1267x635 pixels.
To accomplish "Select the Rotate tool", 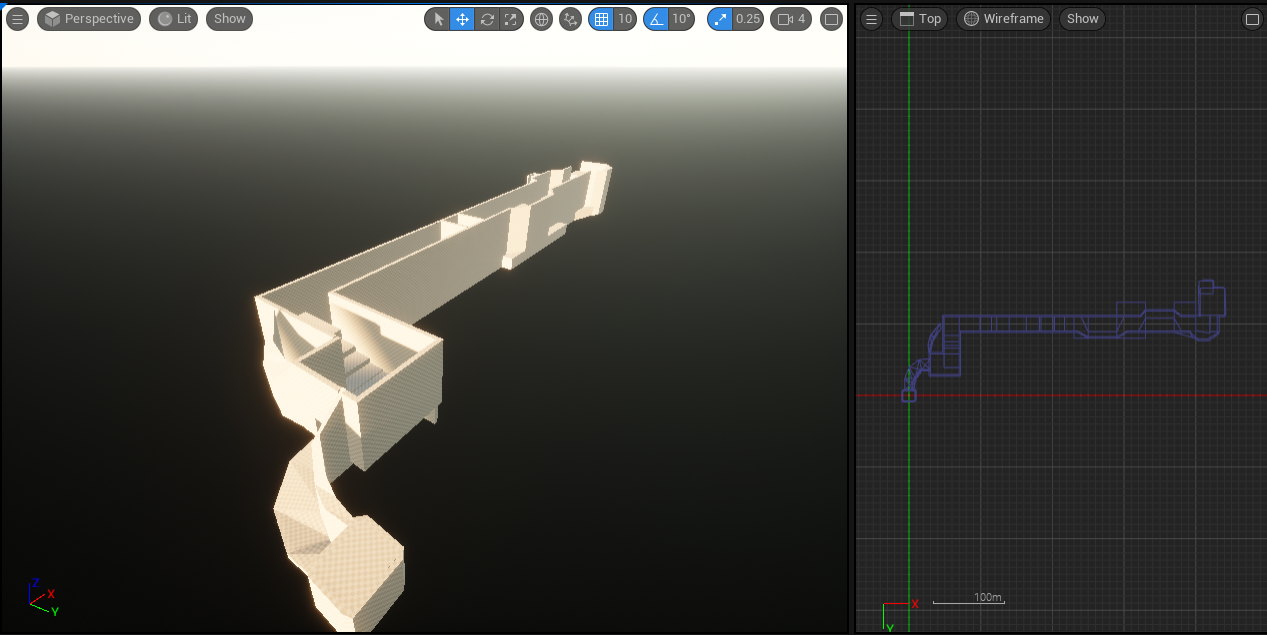I will (x=487, y=18).
